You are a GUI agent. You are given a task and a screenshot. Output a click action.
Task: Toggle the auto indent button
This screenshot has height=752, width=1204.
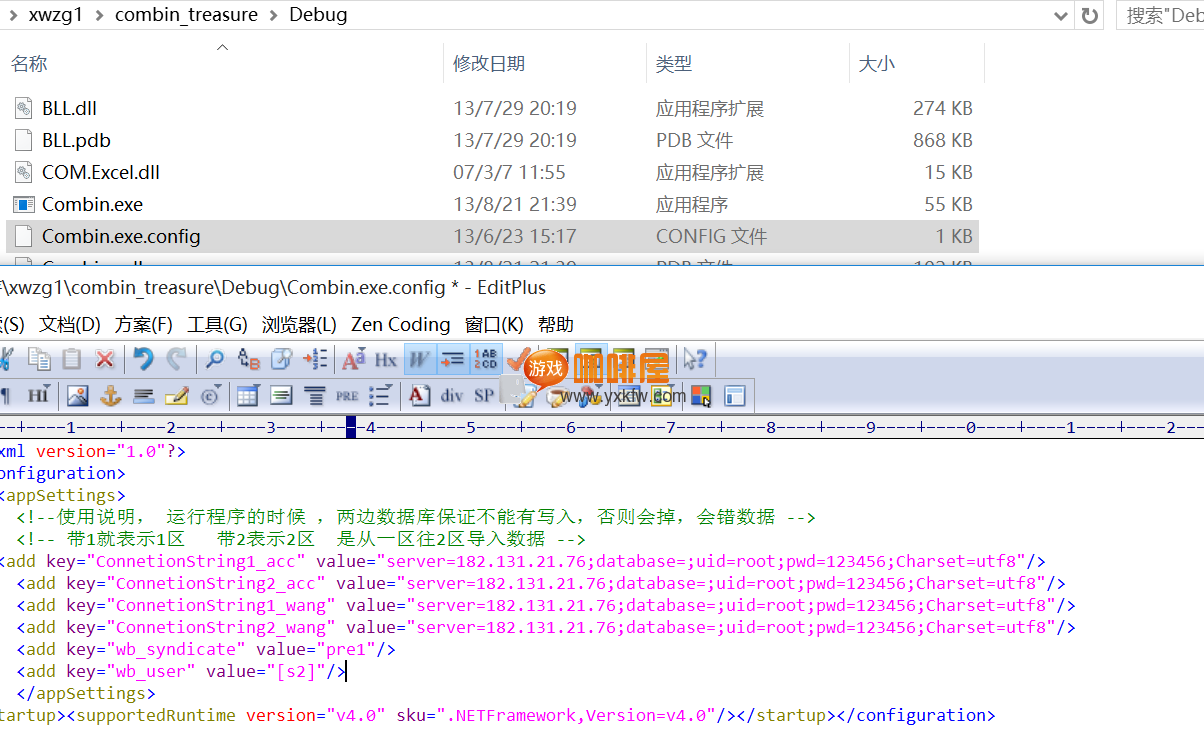453,359
